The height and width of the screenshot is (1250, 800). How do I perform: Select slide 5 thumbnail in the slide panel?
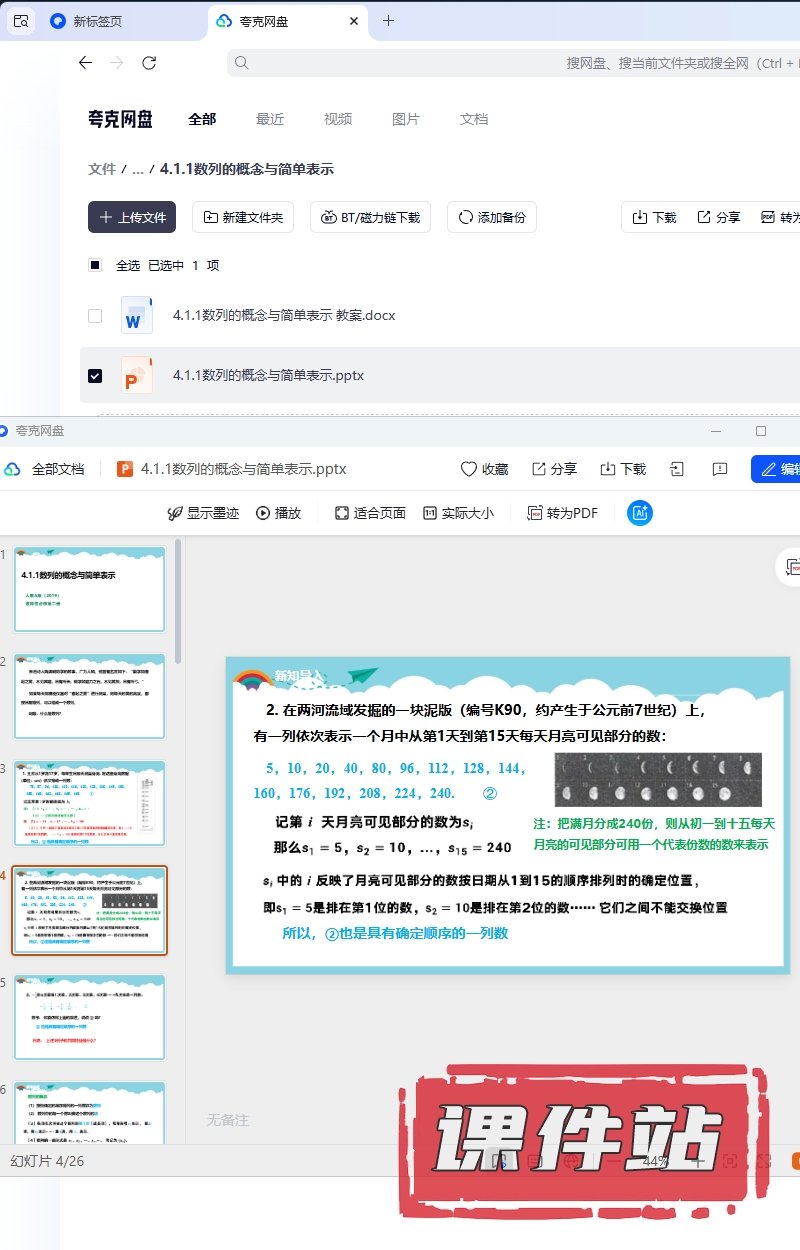point(90,1017)
